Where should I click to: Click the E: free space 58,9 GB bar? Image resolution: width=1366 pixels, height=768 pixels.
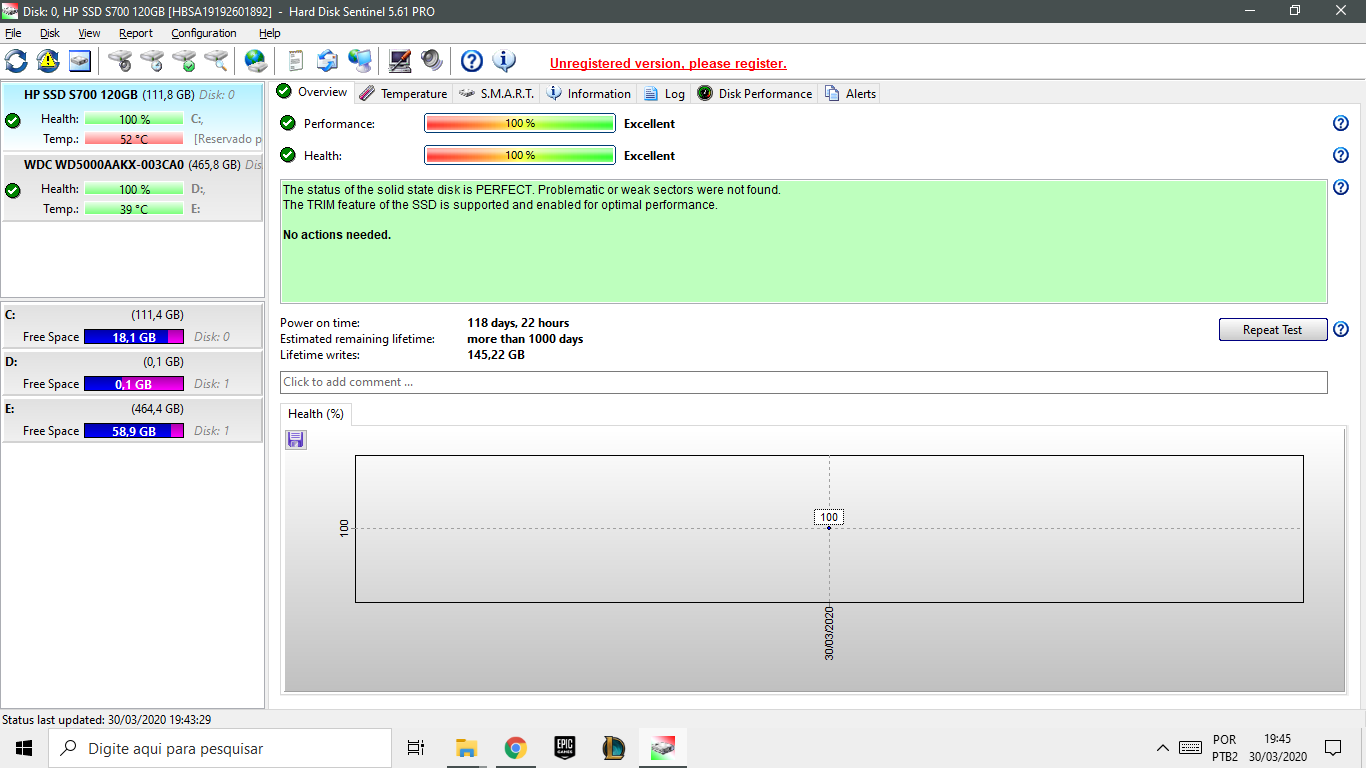134,431
